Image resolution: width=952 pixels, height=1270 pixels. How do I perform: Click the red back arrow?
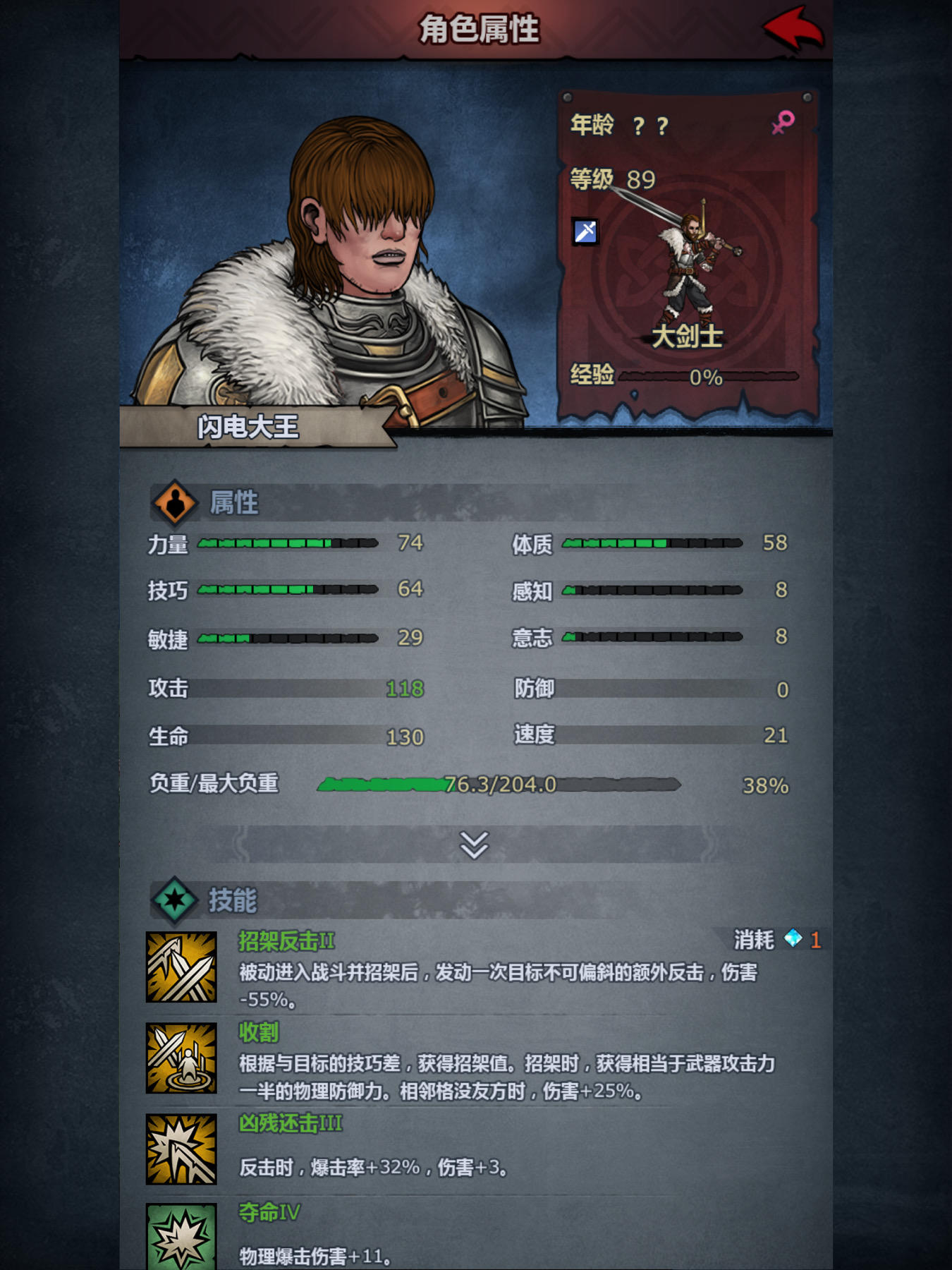pyautogui.click(x=793, y=29)
